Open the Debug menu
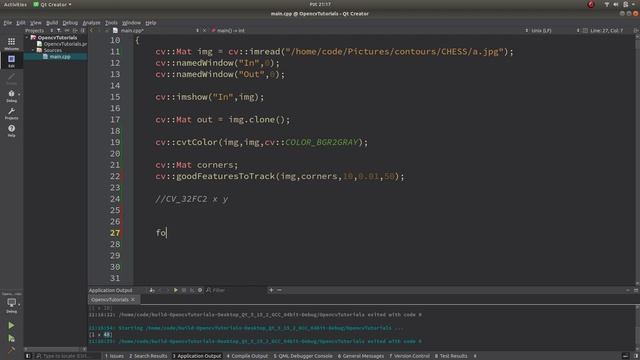640x360 pixels. pyautogui.click(x=70, y=23)
